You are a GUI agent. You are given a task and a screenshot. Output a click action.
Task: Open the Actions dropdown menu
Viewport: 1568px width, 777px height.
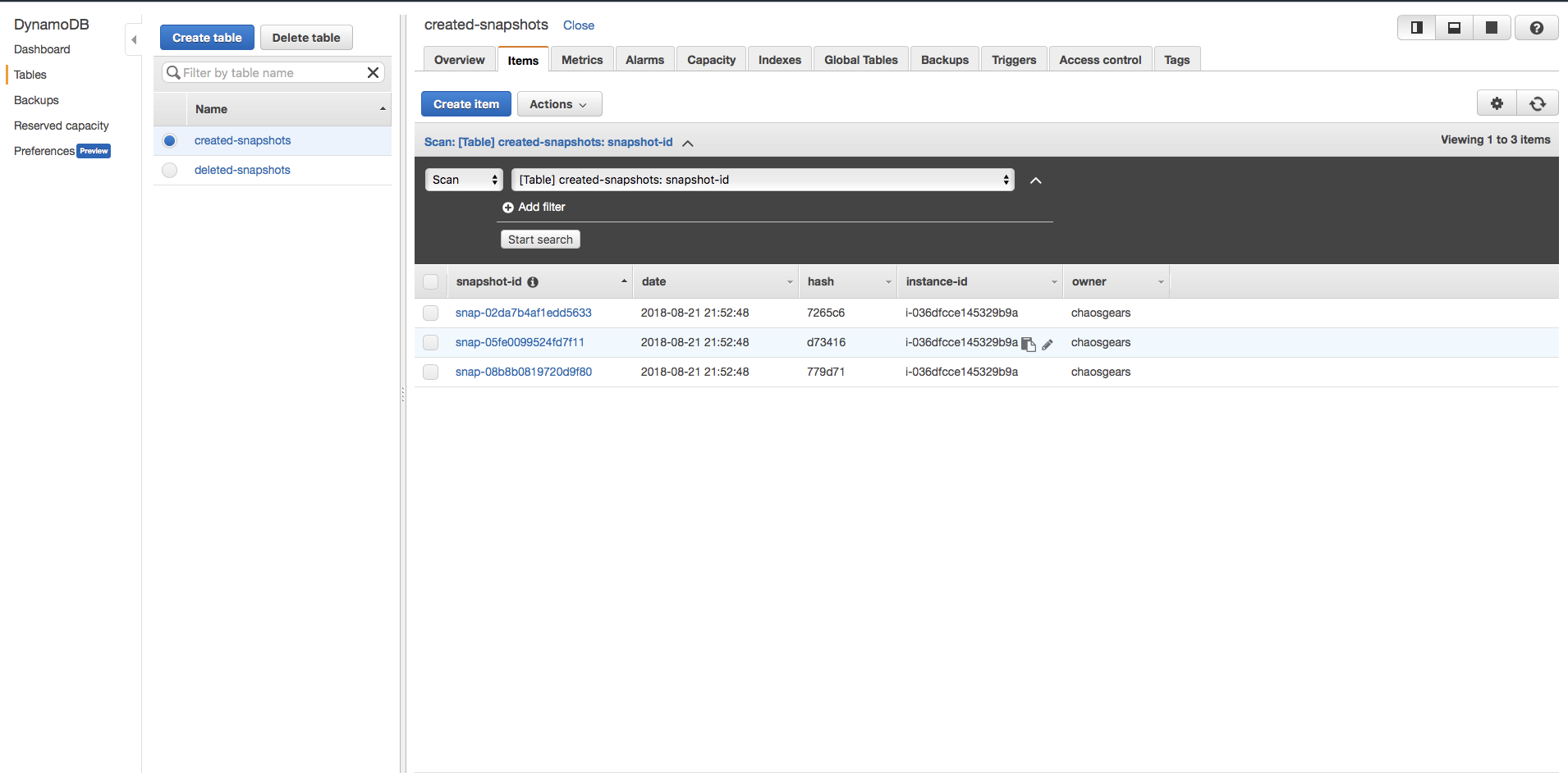(558, 104)
